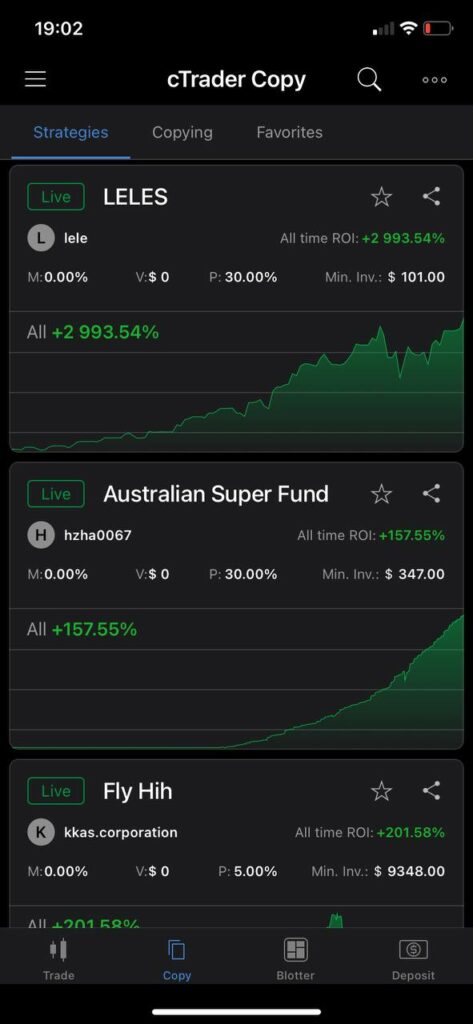Viewport: 473px width, 1024px height.
Task: Open the Blotter section
Action: point(295,959)
